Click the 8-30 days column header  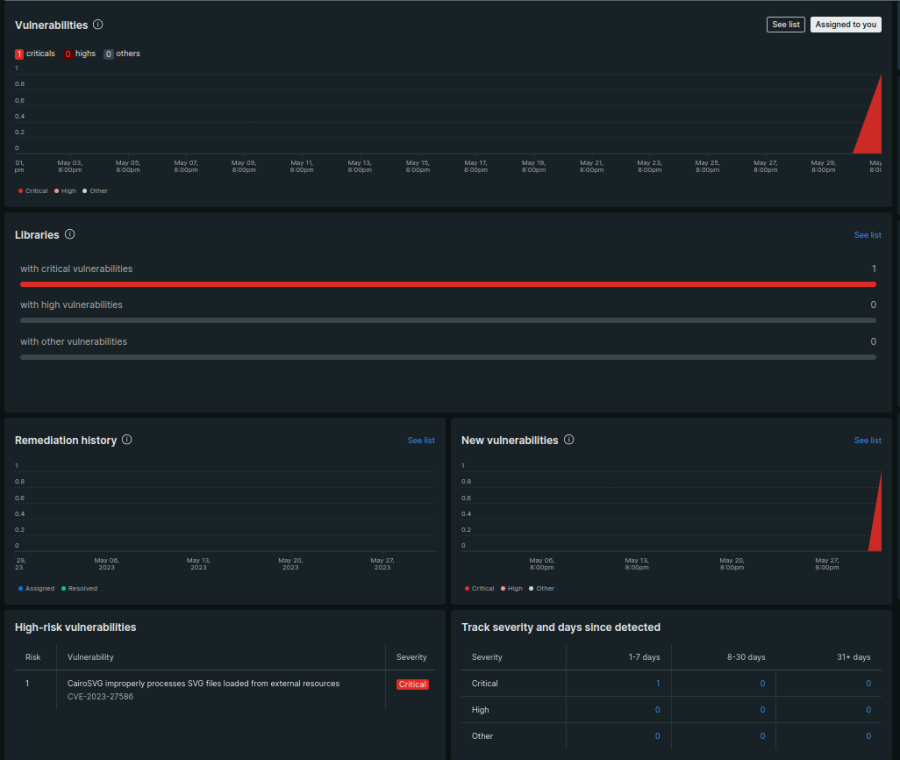pyautogui.click(x=746, y=657)
